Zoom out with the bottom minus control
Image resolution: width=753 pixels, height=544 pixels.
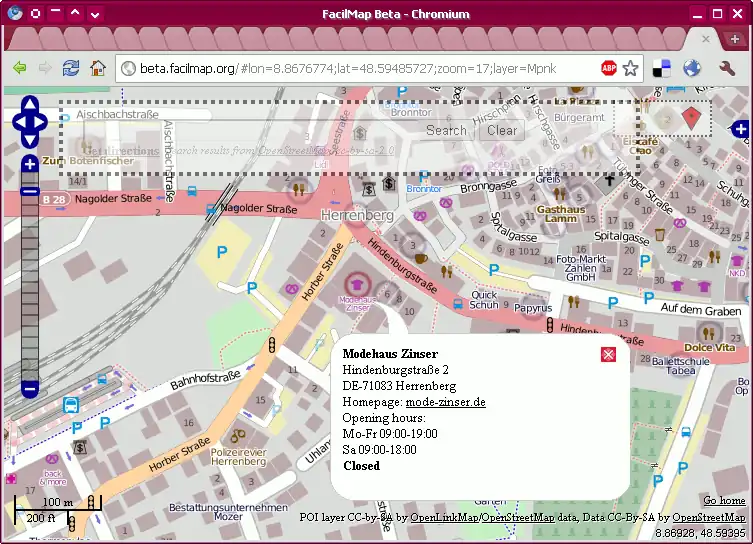30,387
